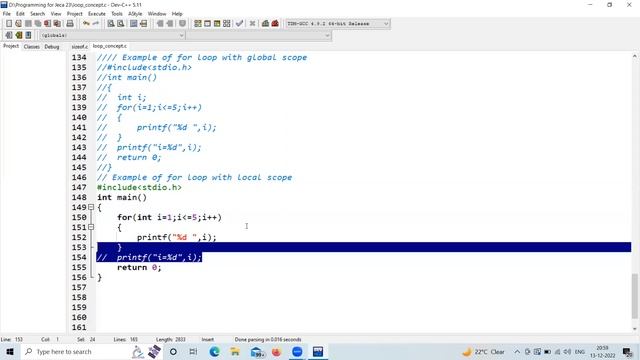This screenshot has width=640, height=360.
Task: Click the Save file toolbar icon
Action: click(x=28, y=24)
